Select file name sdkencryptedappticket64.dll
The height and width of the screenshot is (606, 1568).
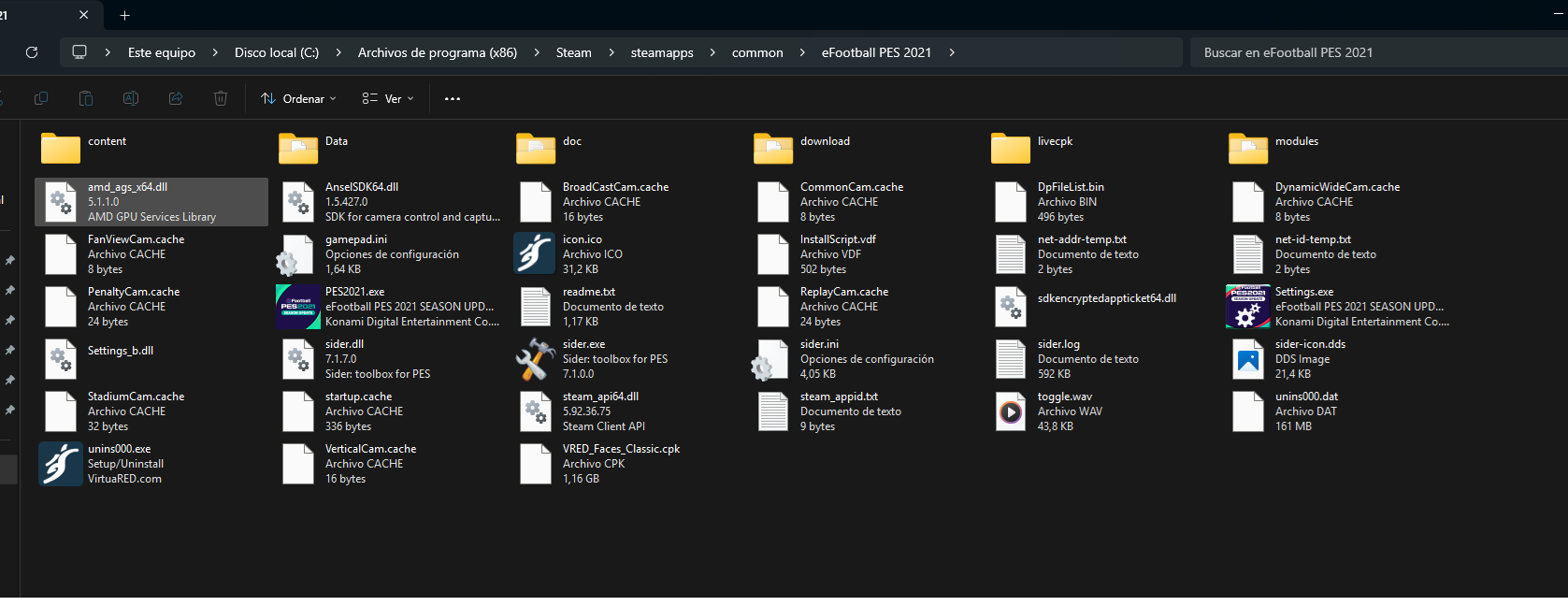click(1106, 298)
